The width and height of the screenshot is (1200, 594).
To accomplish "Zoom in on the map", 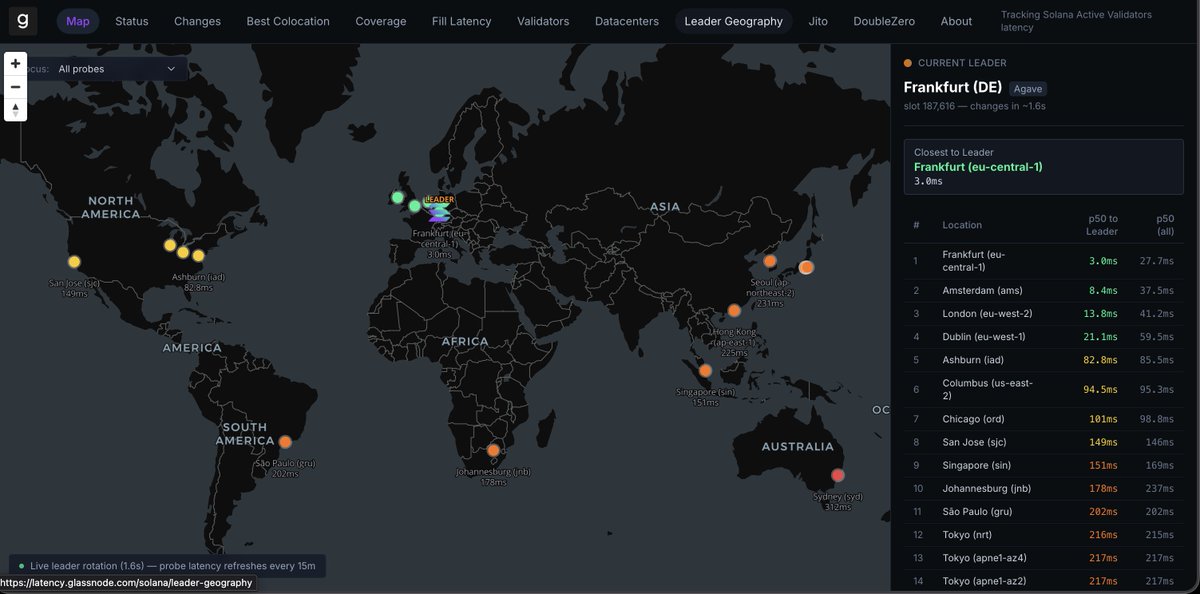I will pyautogui.click(x=16, y=63).
